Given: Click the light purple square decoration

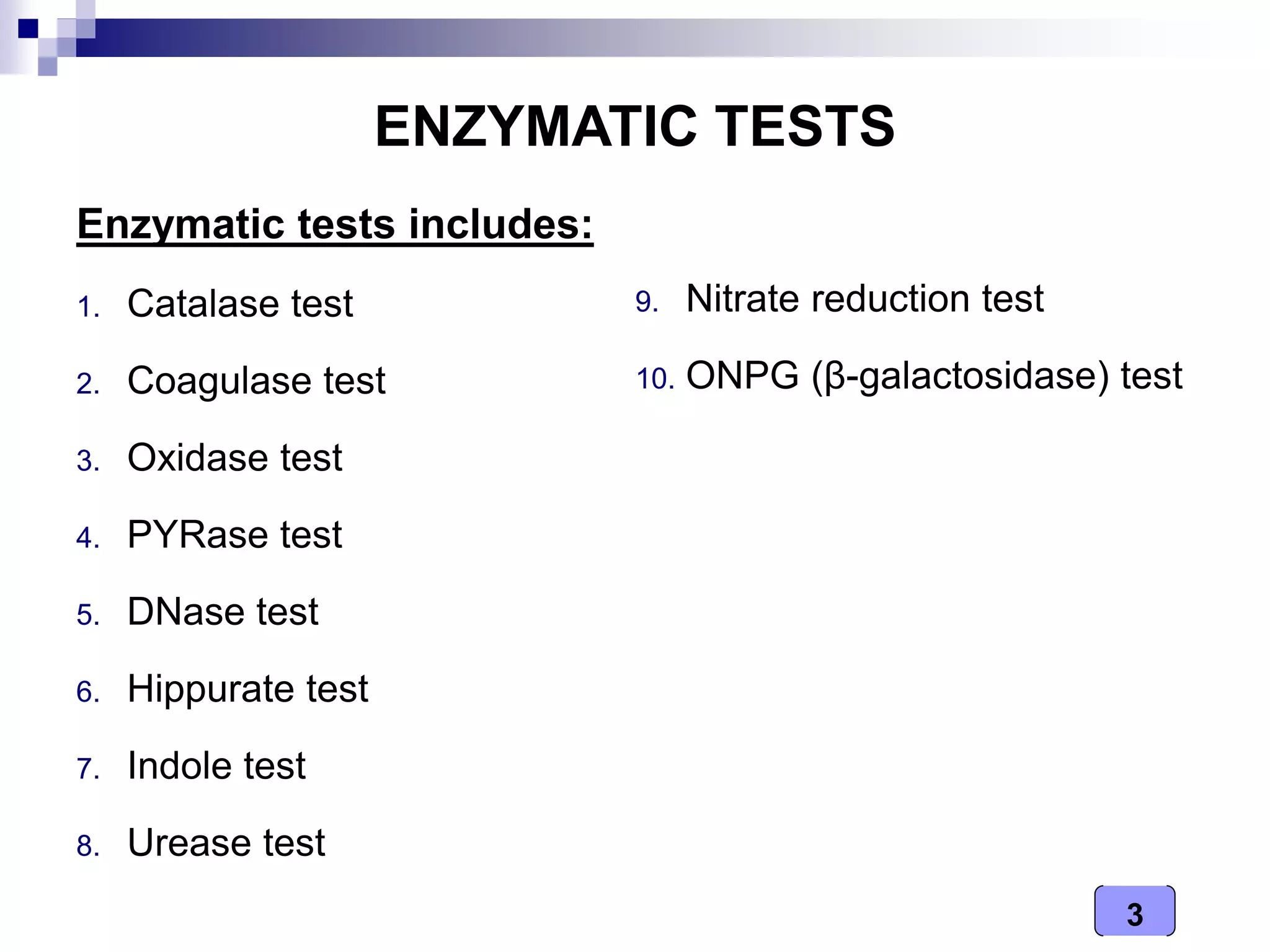Looking at the screenshot, I should (48, 66).
